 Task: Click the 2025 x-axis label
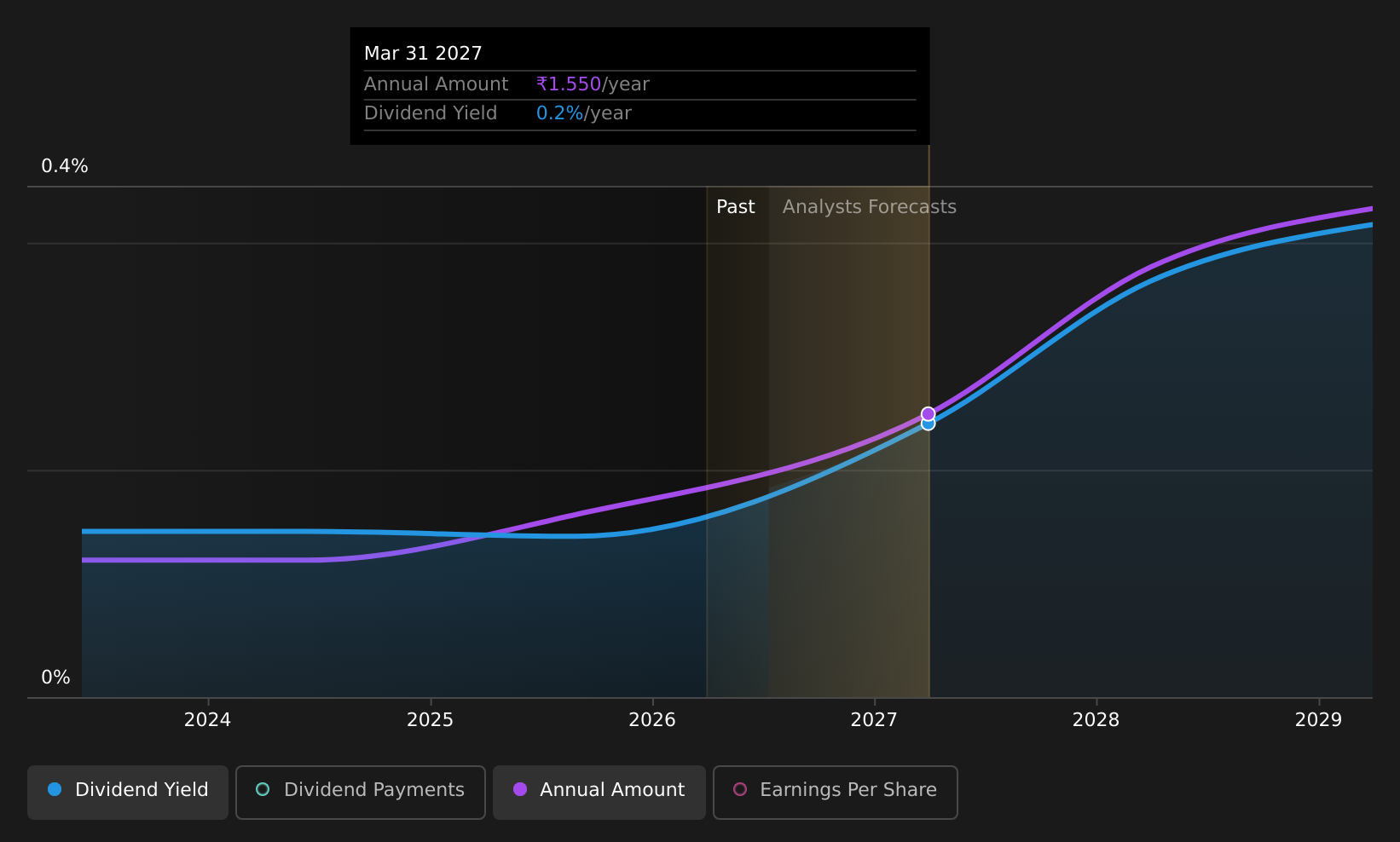click(x=430, y=720)
